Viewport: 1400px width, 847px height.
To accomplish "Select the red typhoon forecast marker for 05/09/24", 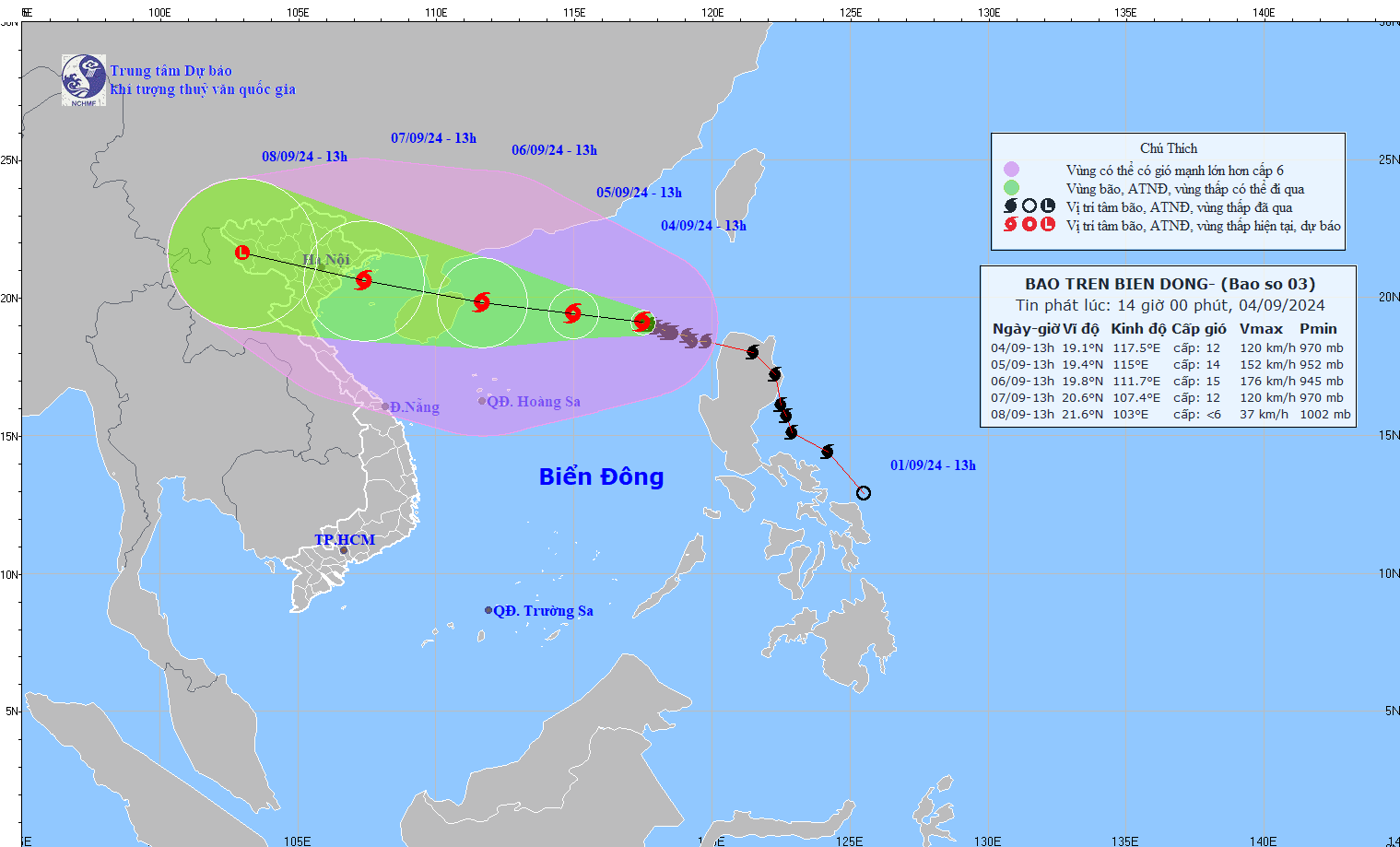I will pyautogui.click(x=572, y=313).
